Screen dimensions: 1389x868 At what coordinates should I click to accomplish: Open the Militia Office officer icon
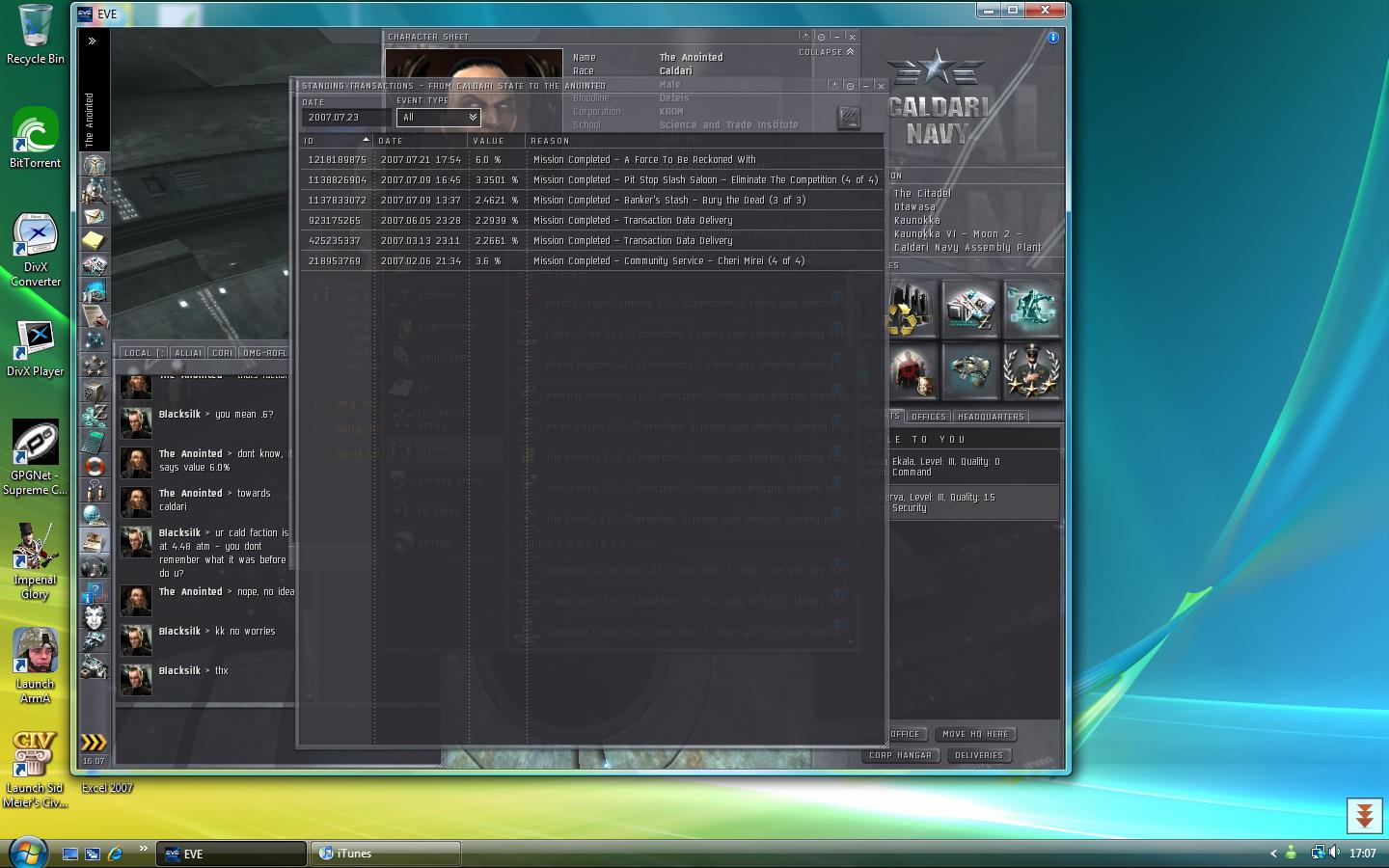point(1031,370)
